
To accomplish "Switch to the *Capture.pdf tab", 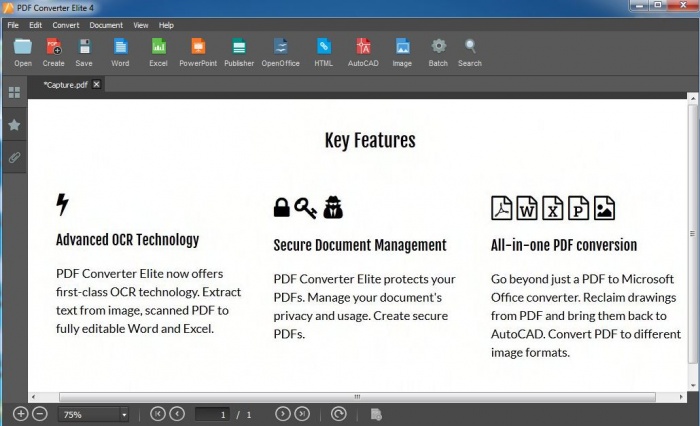I will [x=65, y=85].
